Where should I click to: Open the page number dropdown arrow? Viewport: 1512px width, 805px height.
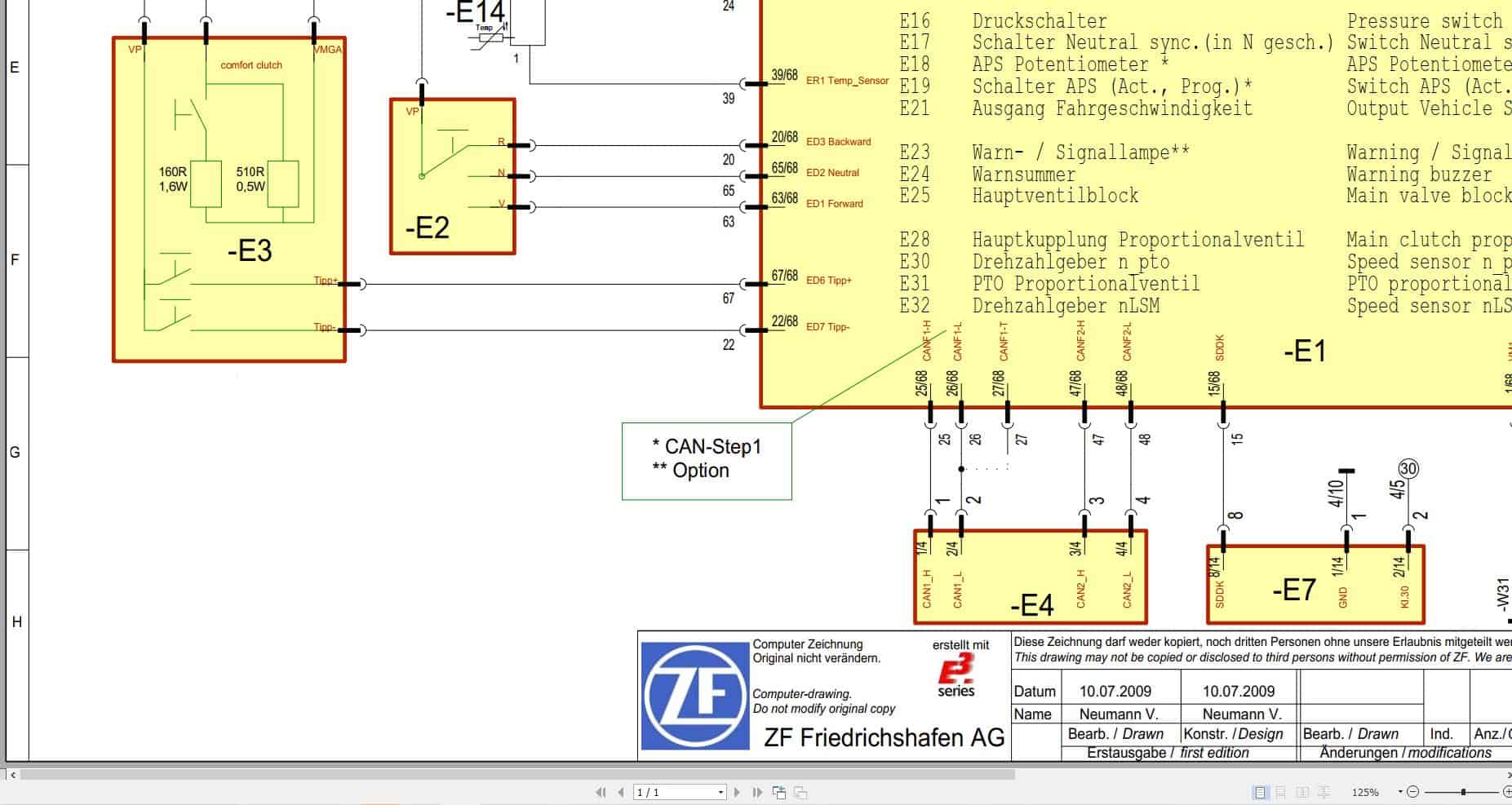coord(721,791)
